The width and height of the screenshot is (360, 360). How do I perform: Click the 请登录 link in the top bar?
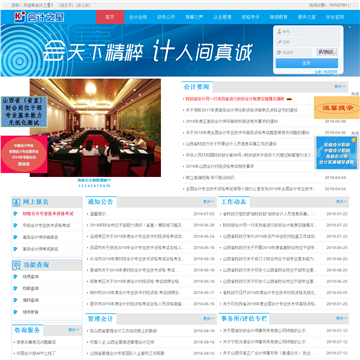tap(65, 5)
